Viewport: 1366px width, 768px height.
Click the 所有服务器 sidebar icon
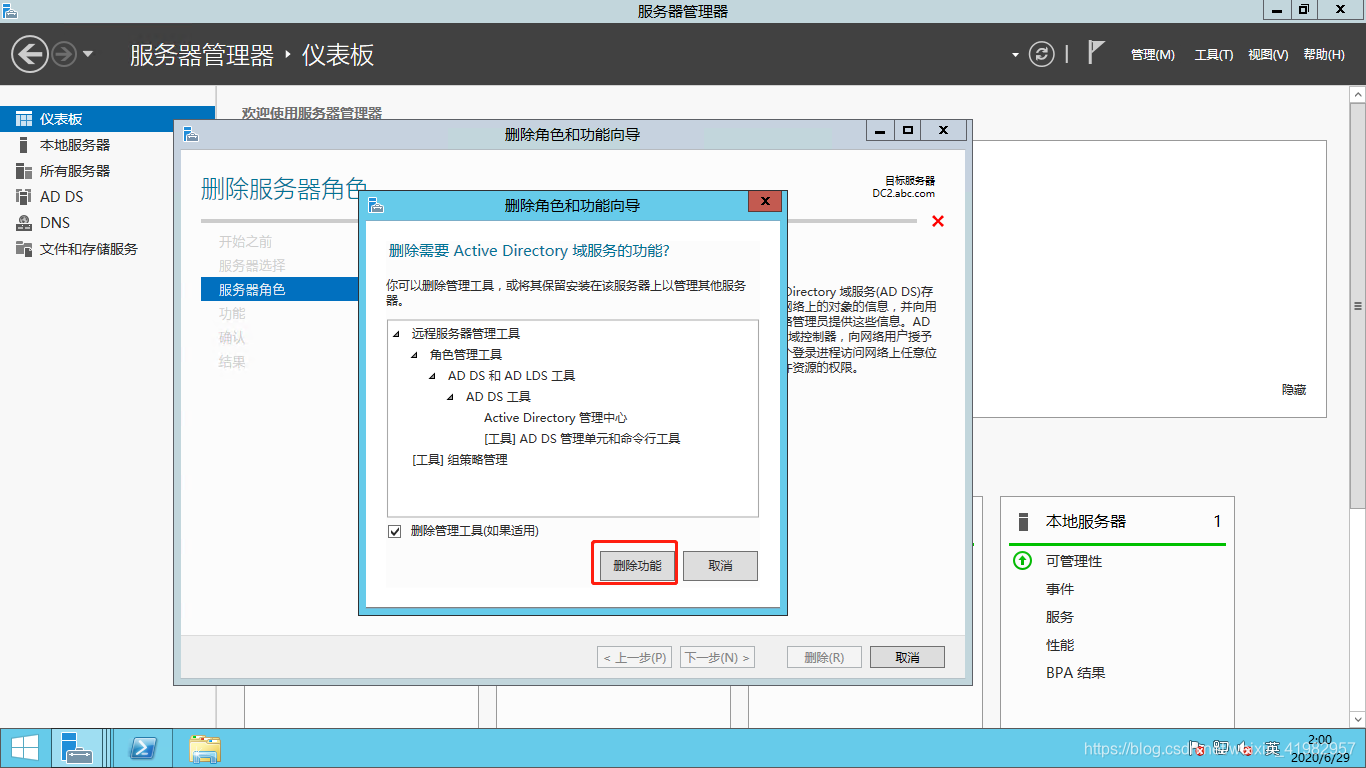click(24, 171)
